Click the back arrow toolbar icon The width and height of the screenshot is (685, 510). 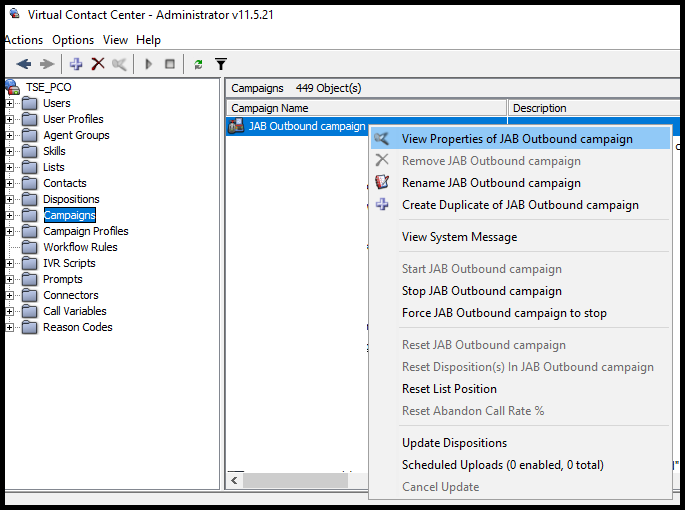tap(24, 64)
